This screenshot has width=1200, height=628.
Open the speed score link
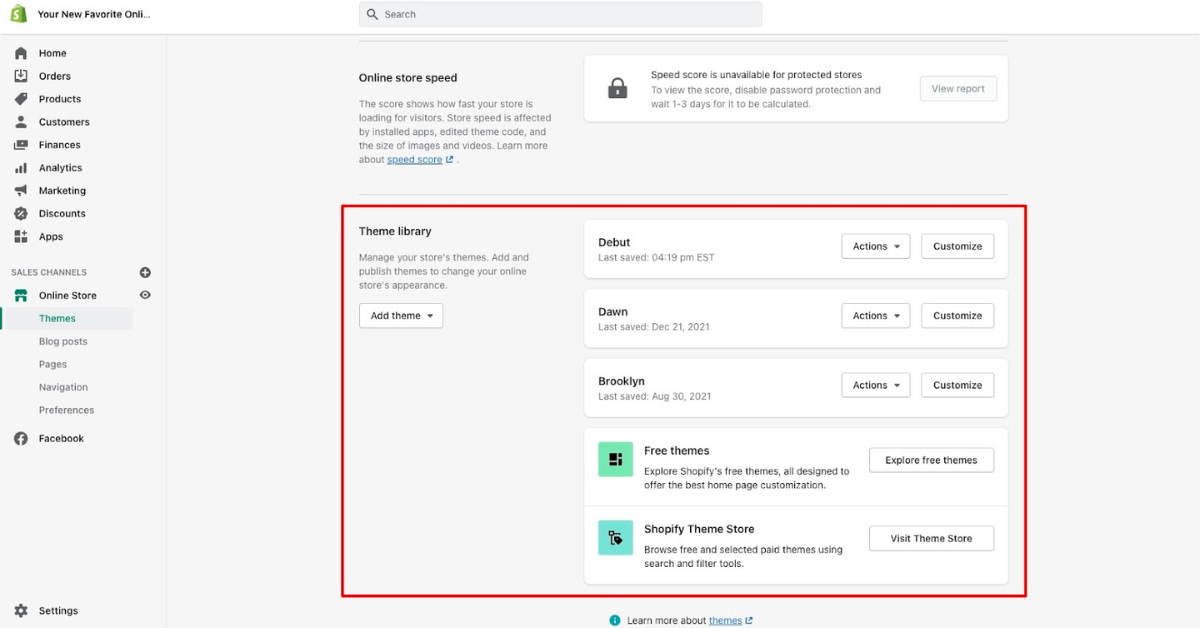pos(414,159)
